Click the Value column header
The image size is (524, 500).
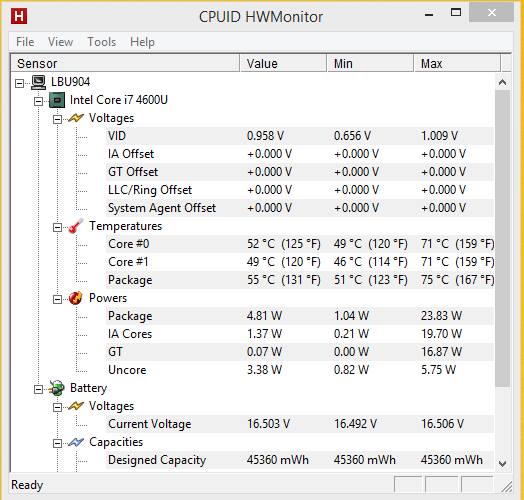click(x=283, y=64)
